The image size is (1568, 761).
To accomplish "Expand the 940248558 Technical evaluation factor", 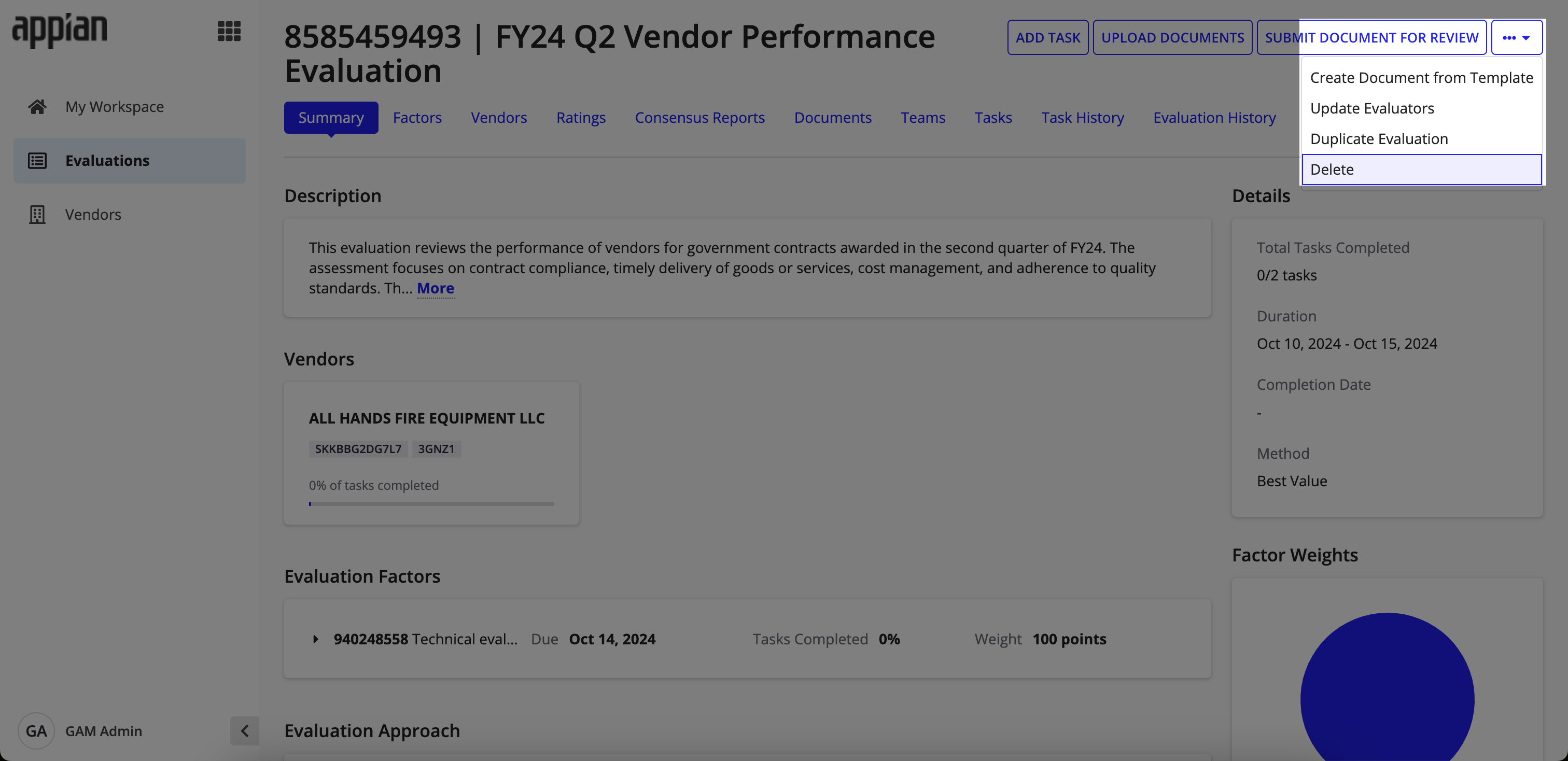I will point(315,638).
